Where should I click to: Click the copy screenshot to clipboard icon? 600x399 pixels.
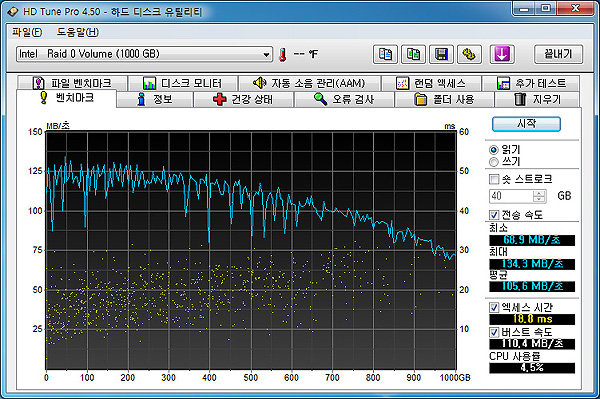pos(413,54)
